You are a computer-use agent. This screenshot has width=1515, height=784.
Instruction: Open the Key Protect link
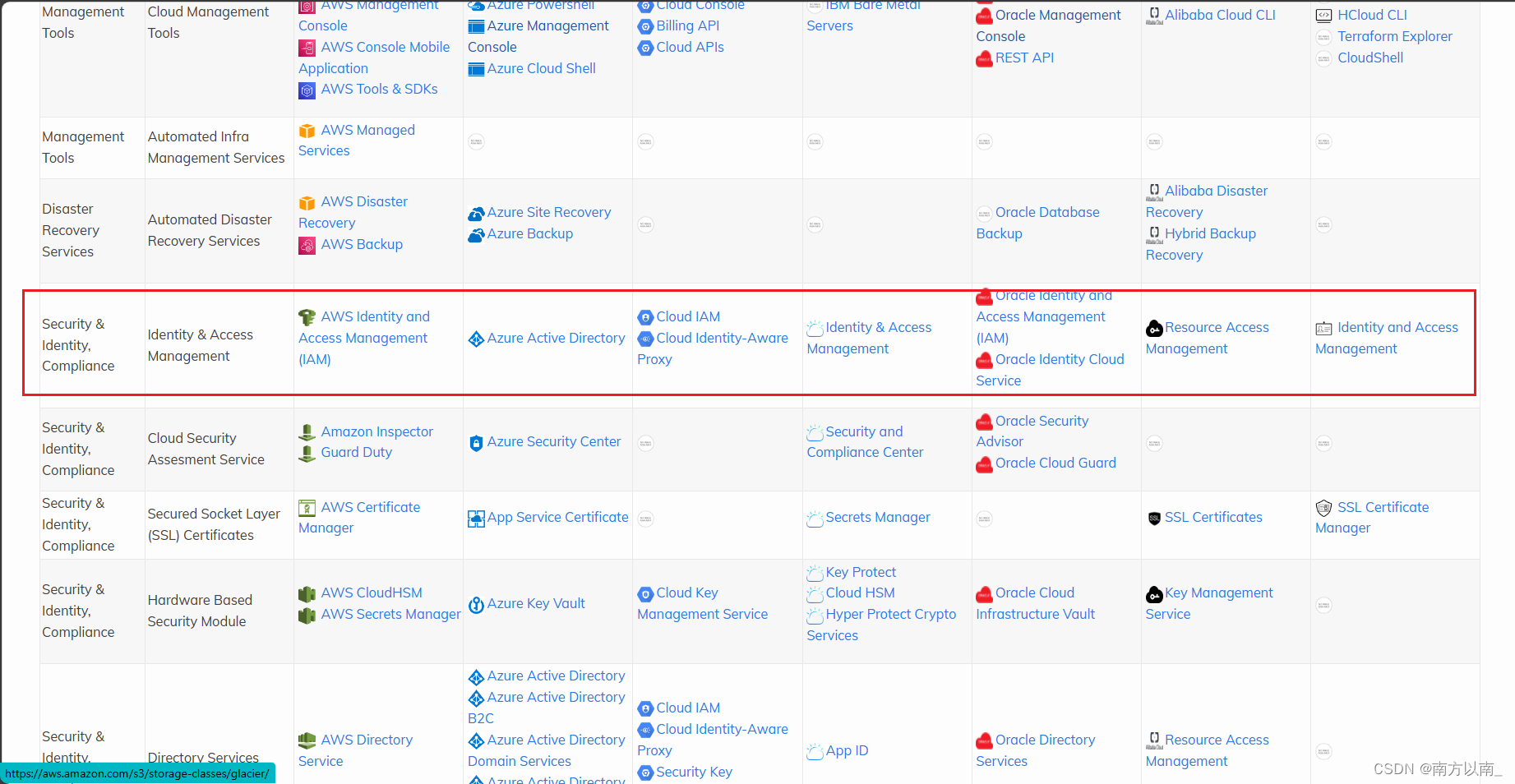(861, 572)
